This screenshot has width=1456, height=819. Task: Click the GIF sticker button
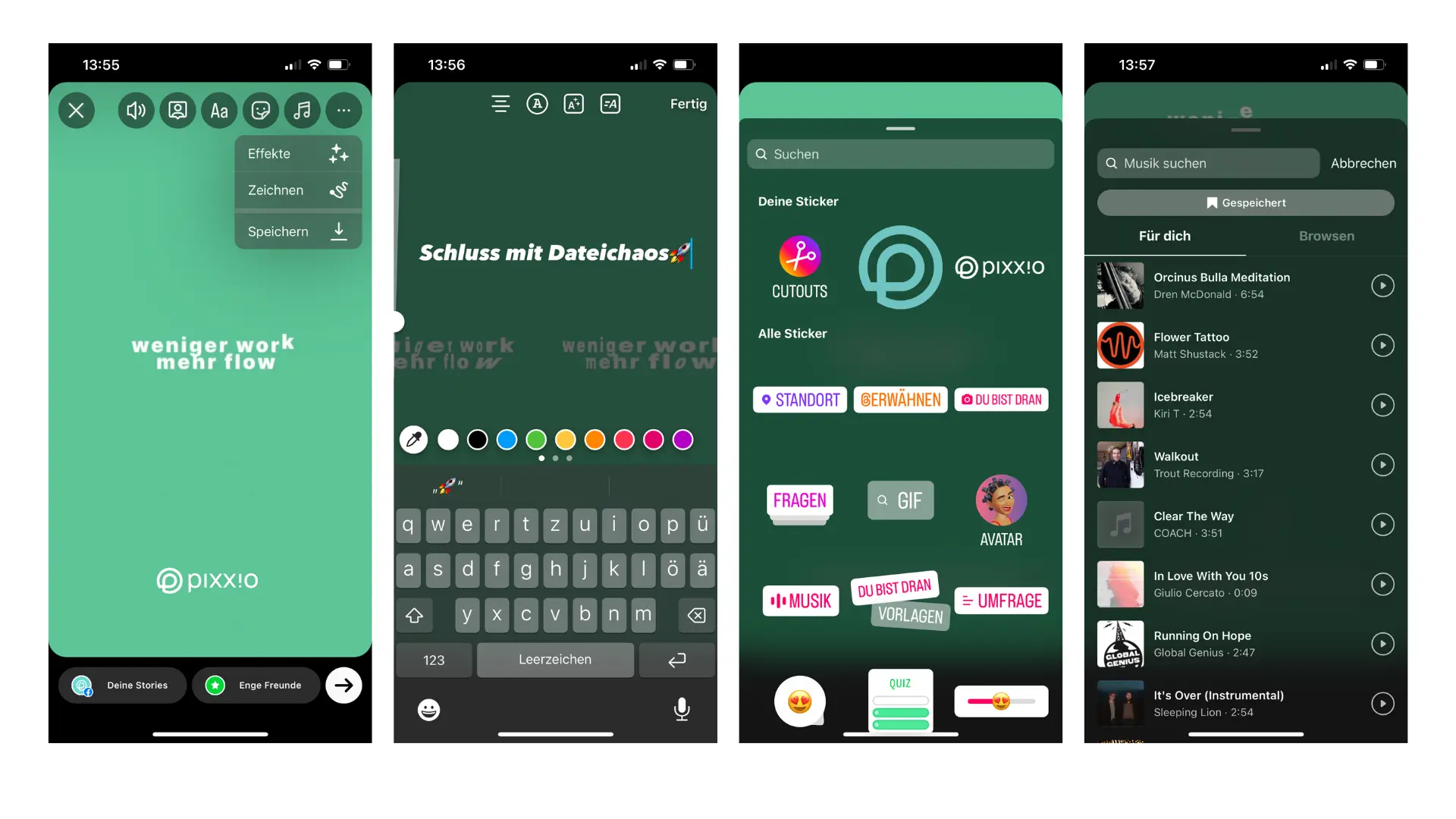pyautogui.click(x=900, y=500)
